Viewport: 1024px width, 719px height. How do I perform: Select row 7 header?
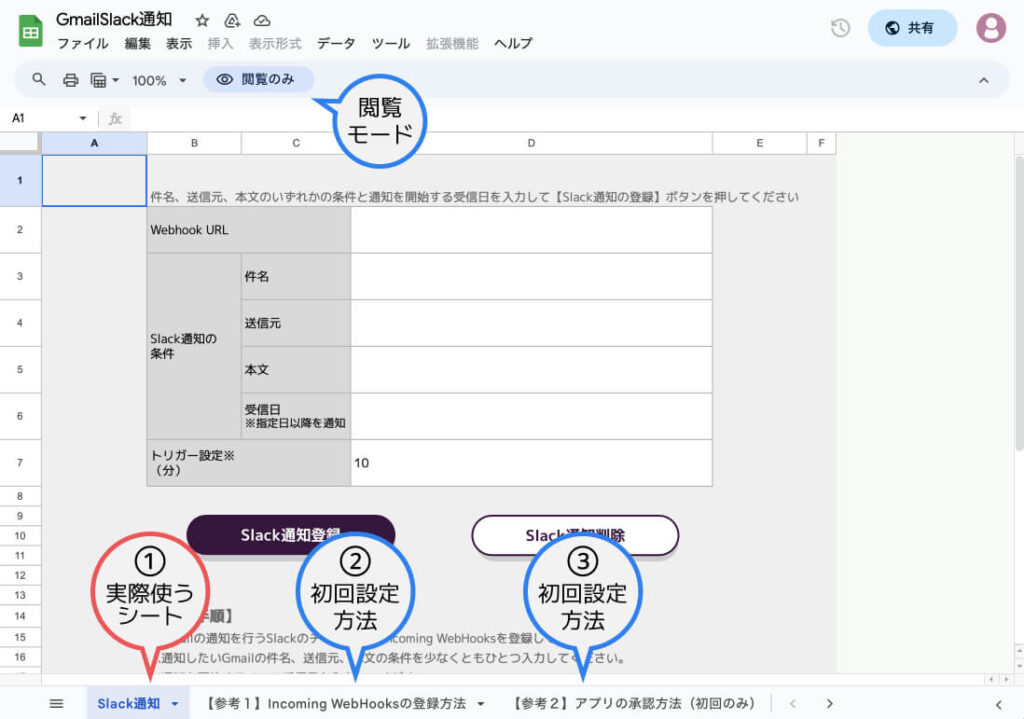click(20, 463)
